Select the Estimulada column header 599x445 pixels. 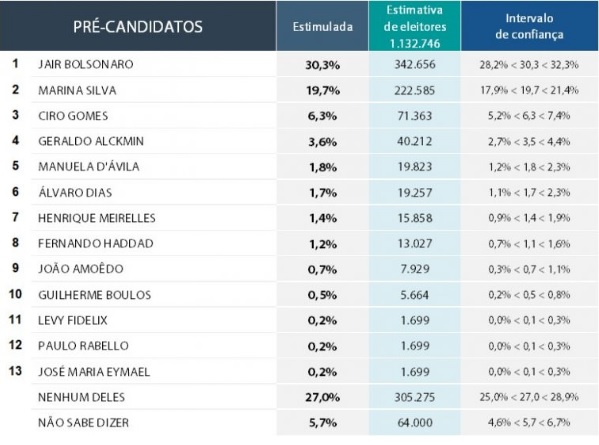(322, 27)
